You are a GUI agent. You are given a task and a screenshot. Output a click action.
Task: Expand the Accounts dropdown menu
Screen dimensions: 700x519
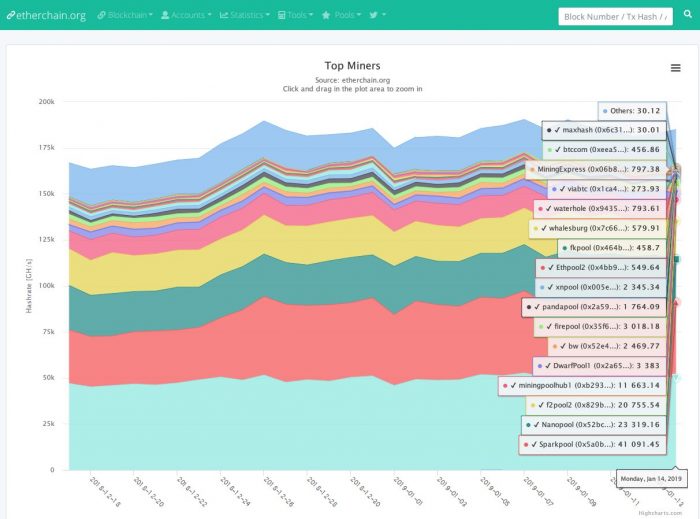(x=186, y=15)
